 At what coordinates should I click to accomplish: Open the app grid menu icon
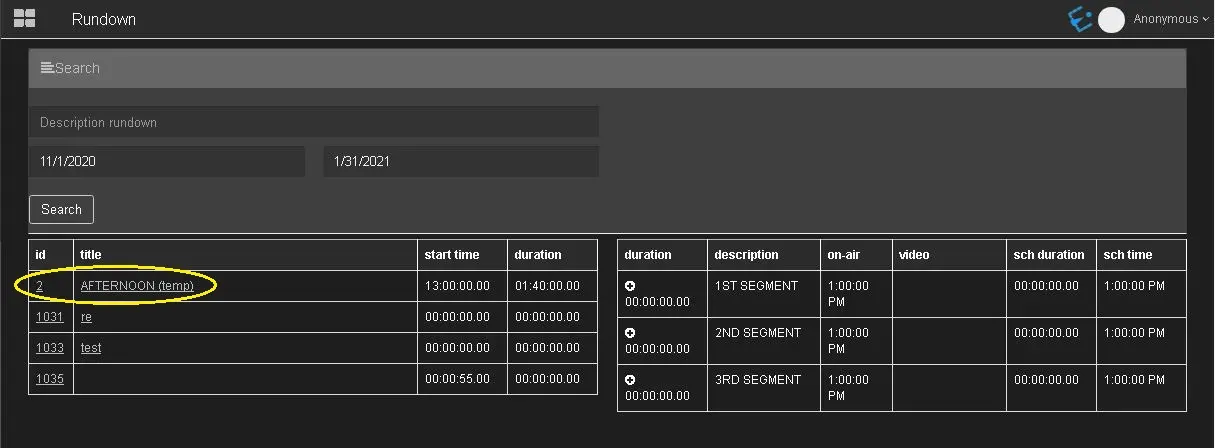pos(24,19)
